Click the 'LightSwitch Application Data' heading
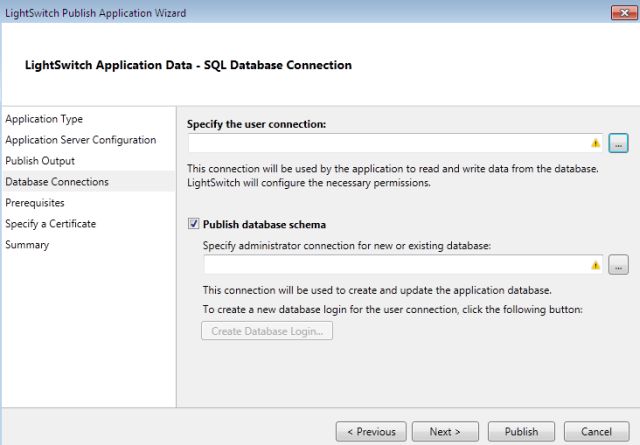Viewport: 640px width, 445px height. click(x=188, y=65)
